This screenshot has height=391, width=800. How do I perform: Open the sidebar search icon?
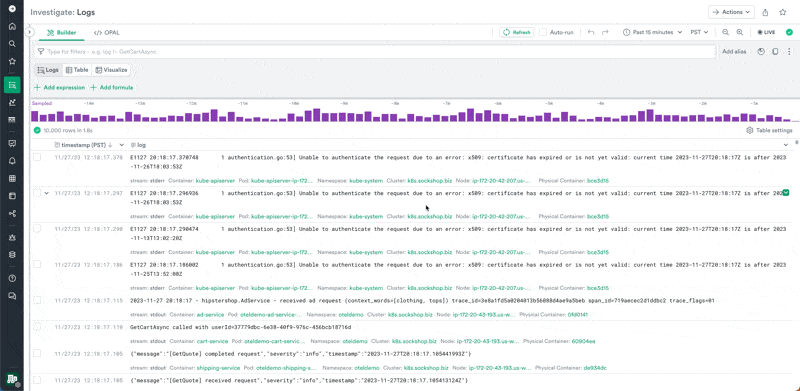(12, 44)
